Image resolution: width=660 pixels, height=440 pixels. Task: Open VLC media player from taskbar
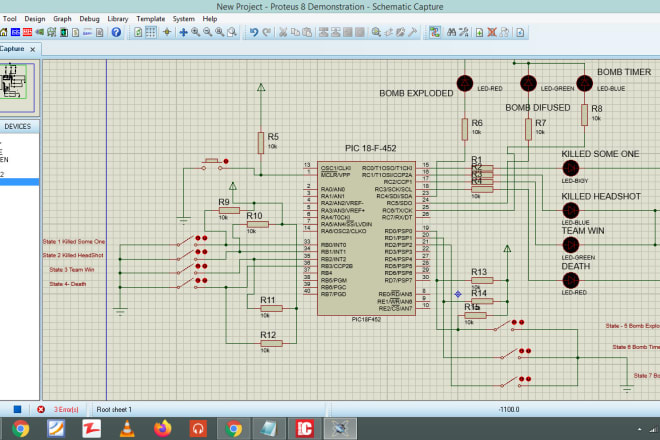click(x=127, y=429)
